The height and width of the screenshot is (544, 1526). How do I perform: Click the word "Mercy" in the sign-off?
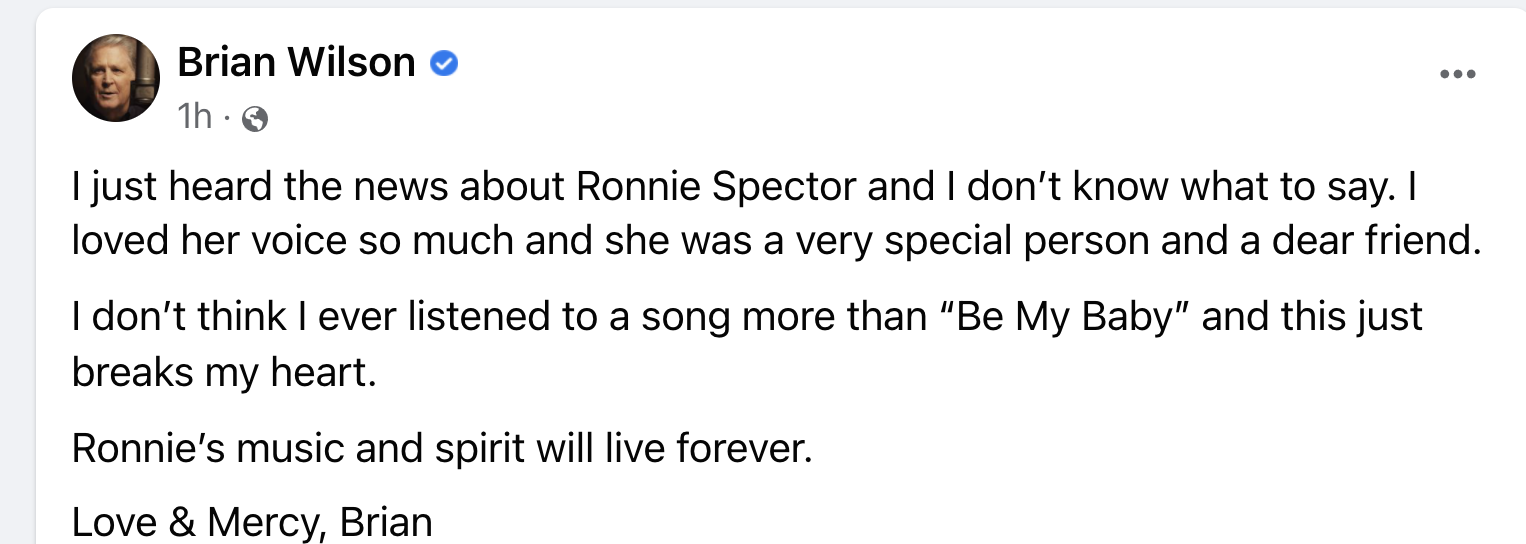[x=263, y=523]
